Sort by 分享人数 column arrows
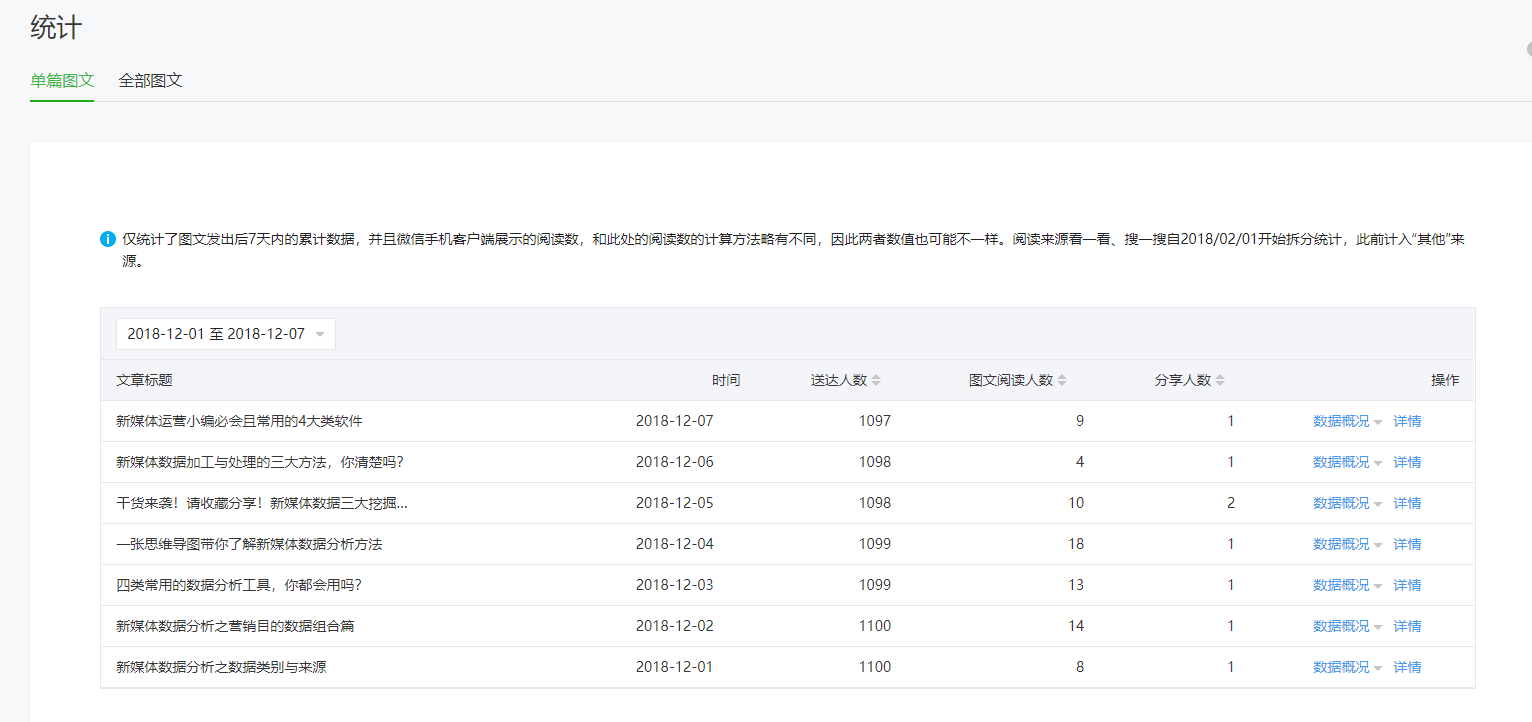Image resolution: width=1532 pixels, height=722 pixels. click(1220, 381)
